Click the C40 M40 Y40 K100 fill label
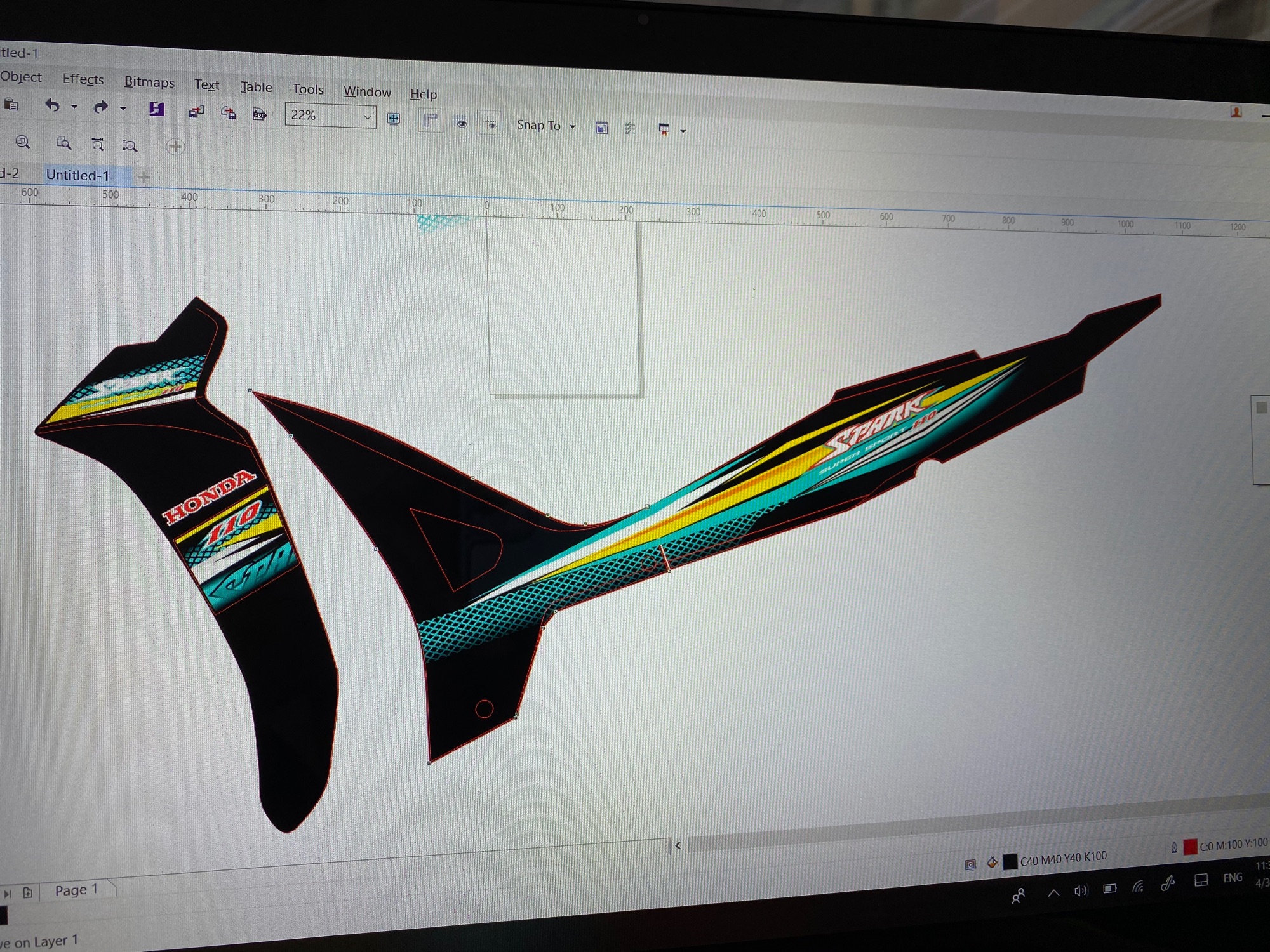The image size is (1270, 952). (1063, 858)
